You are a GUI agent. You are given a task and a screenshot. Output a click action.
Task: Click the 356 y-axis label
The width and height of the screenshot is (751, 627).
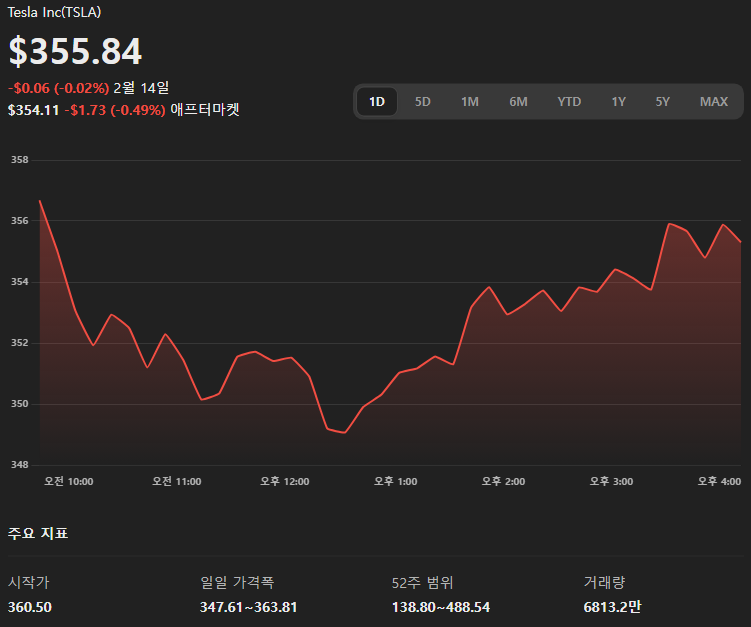(20, 221)
